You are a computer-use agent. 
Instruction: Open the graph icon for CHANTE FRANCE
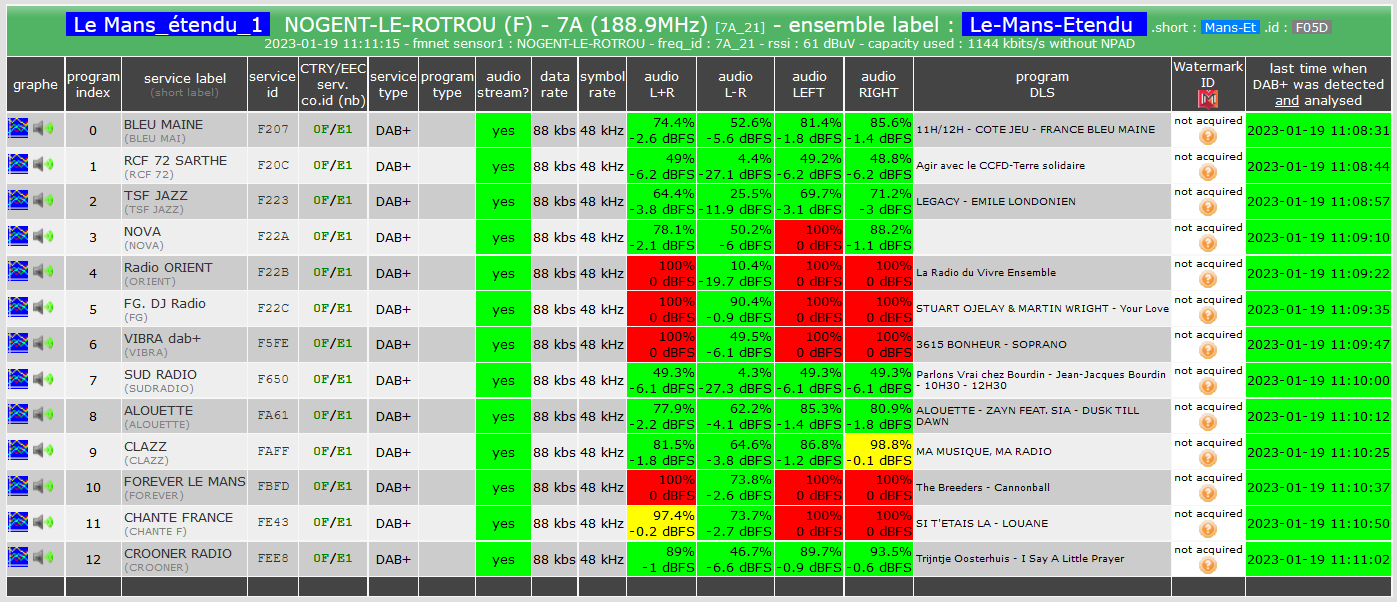[x=18, y=523]
